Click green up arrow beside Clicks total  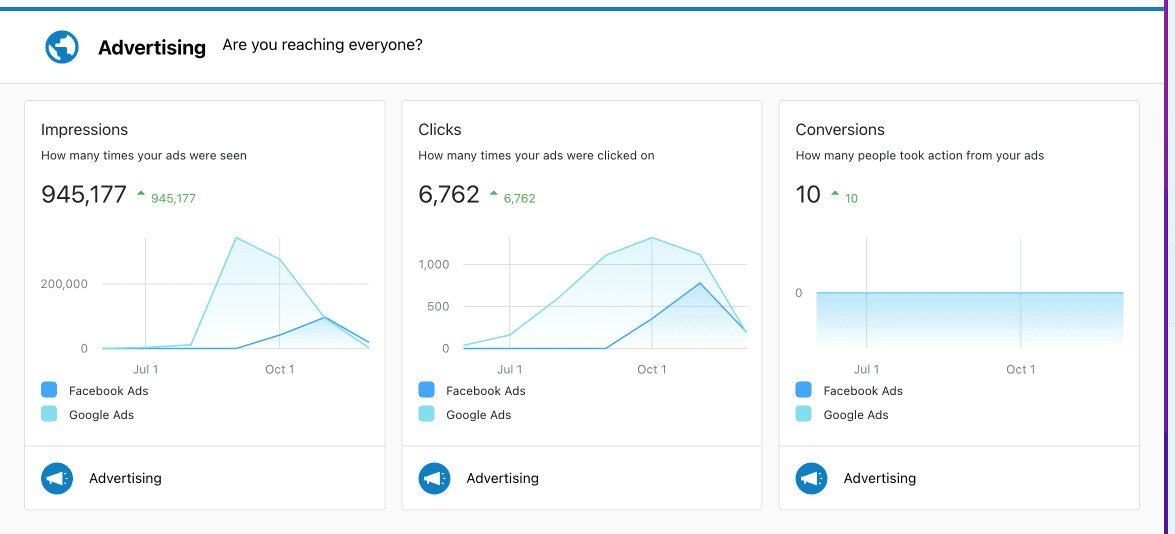[494, 194]
